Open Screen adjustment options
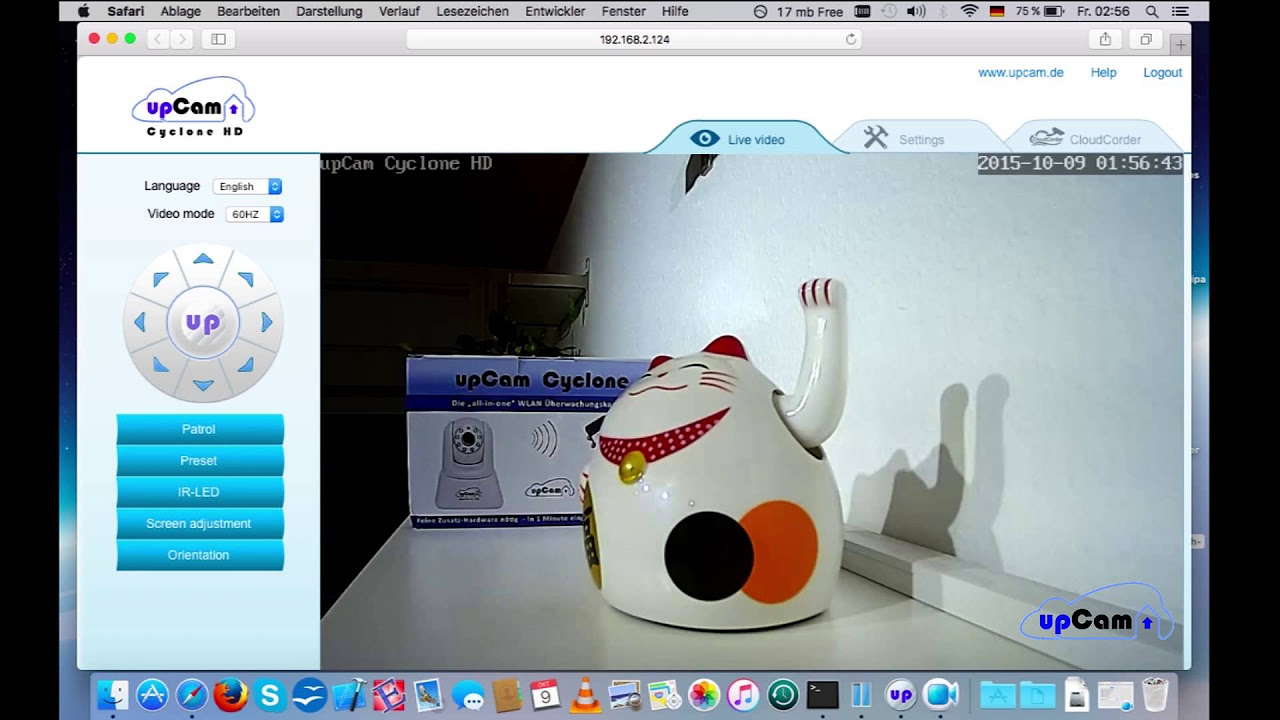 tap(200, 524)
